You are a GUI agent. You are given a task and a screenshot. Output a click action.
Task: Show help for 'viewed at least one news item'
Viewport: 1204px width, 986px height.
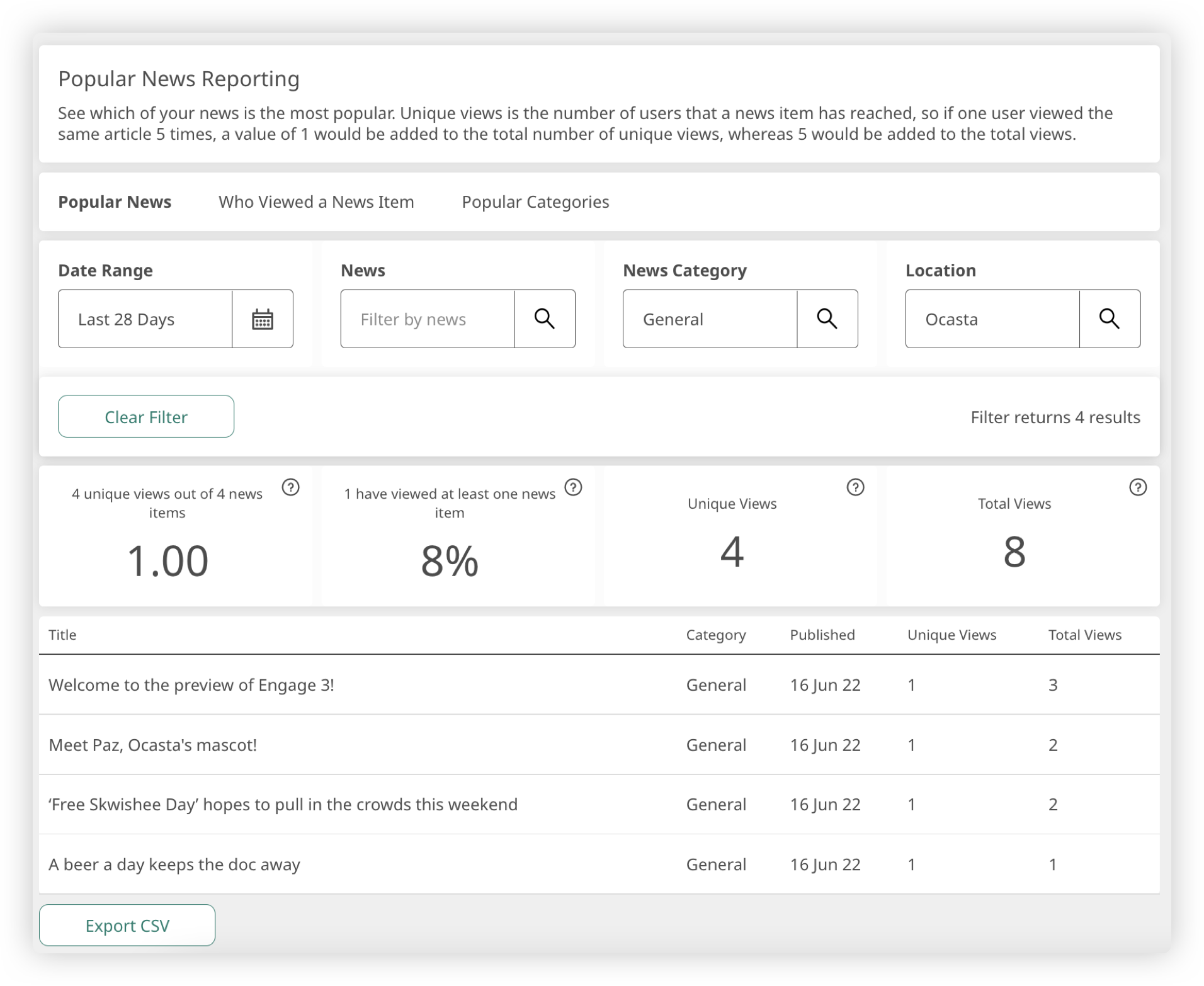573,487
